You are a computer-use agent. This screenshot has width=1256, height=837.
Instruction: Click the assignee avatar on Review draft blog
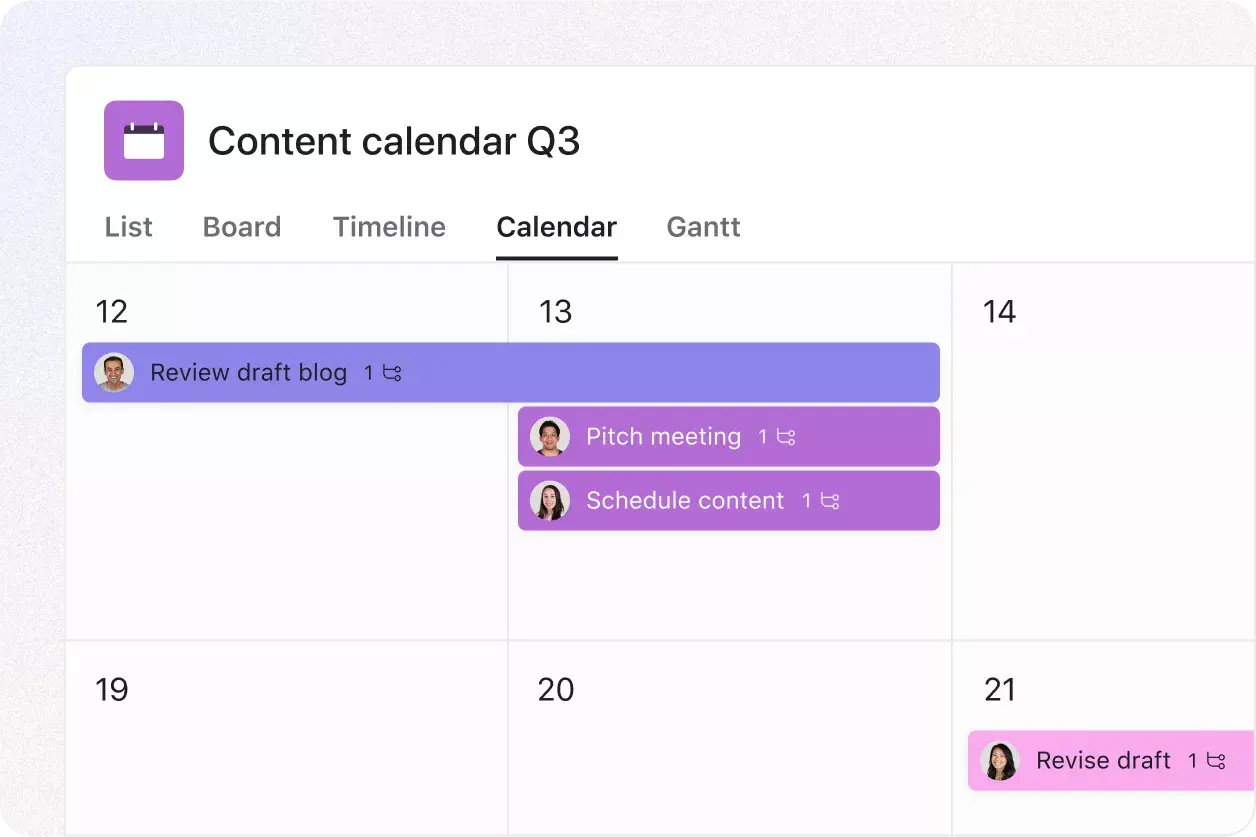[113, 372]
